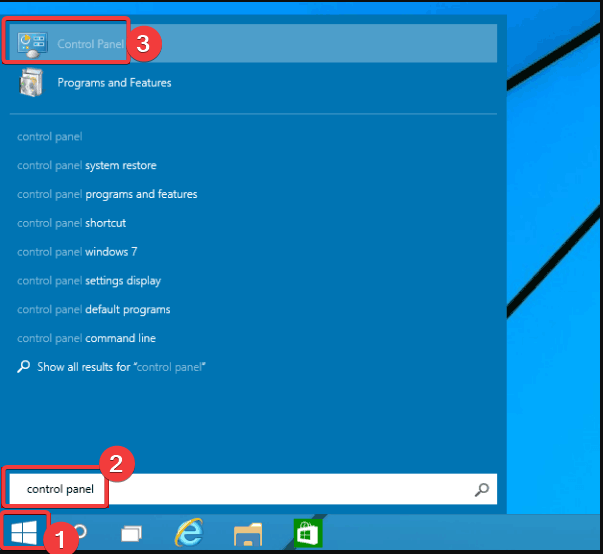Click 'Show all results for control panel'
Image resolution: width=603 pixels, height=554 pixels.
point(112,367)
